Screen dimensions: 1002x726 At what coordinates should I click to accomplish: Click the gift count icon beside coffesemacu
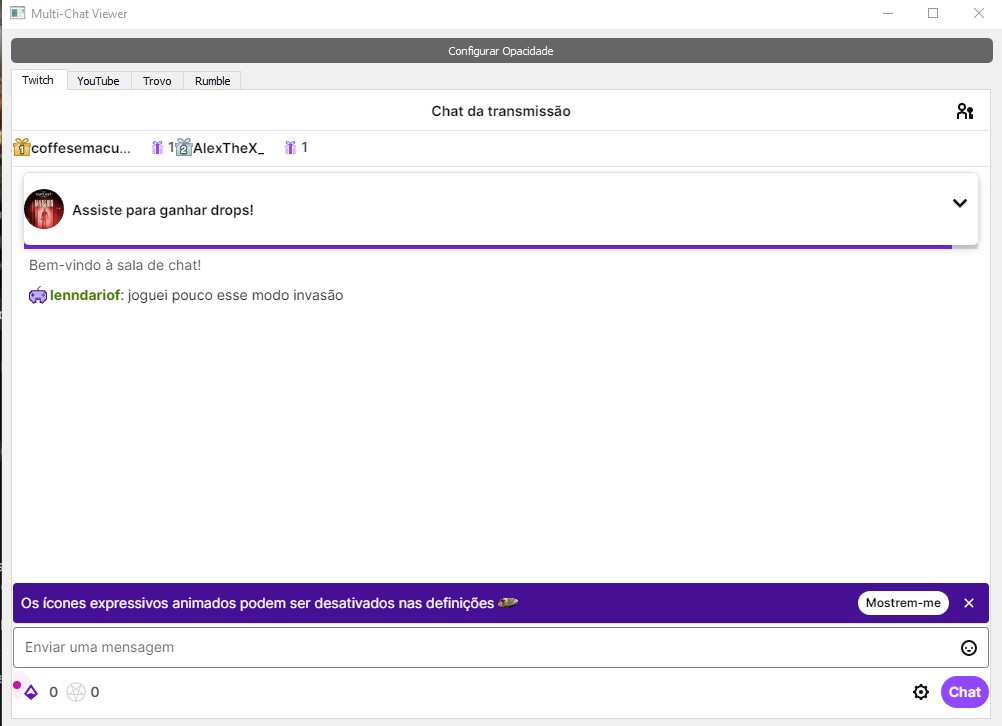(x=157, y=148)
